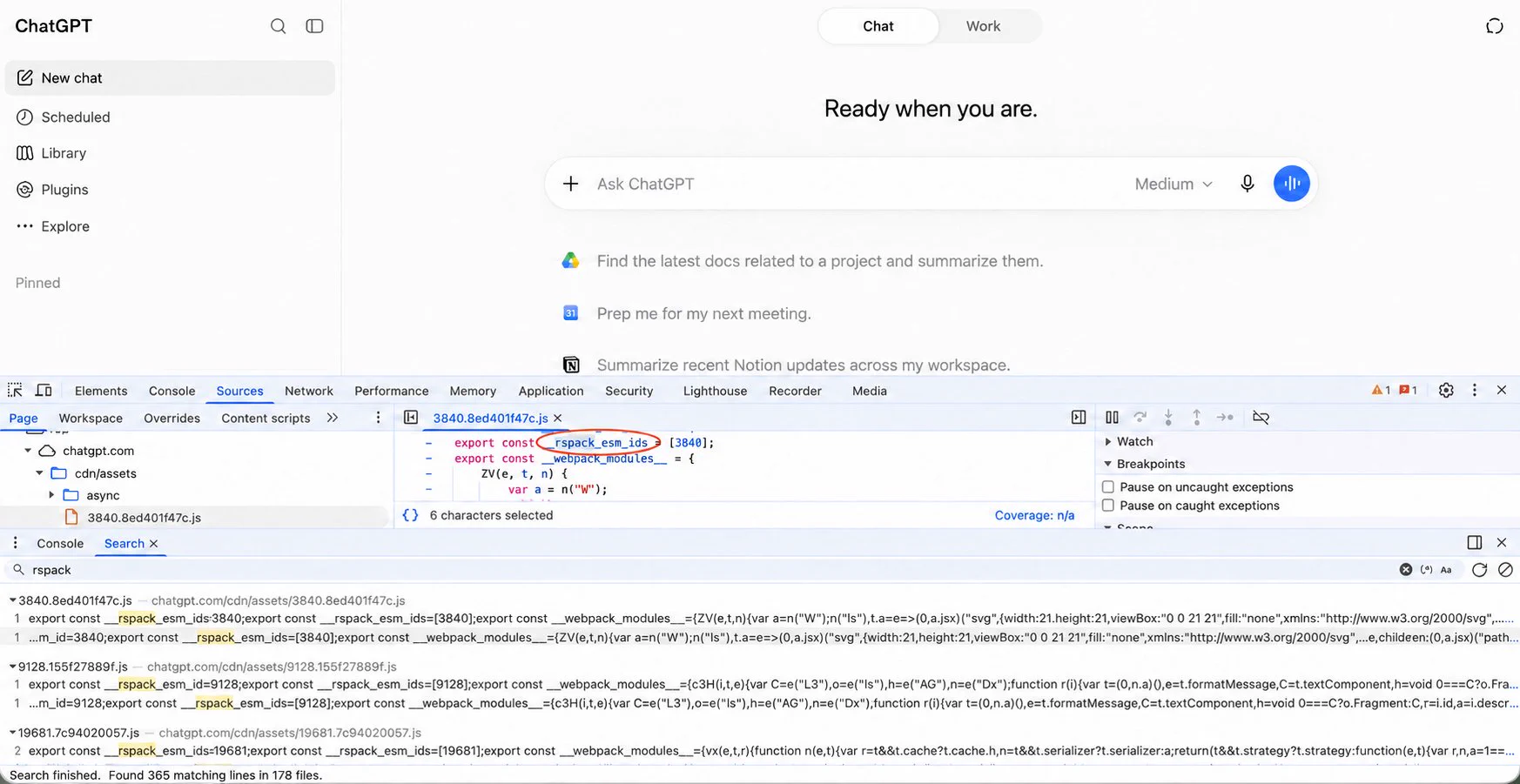Toggle the device toolbar

(43, 390)
